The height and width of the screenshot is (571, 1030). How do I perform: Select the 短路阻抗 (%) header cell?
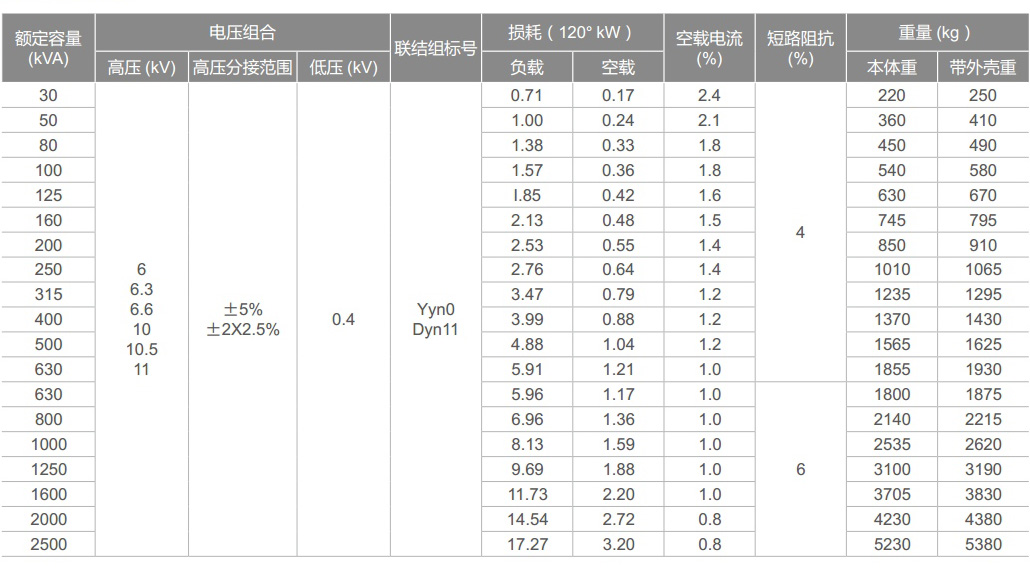click(x=800, y=48)
